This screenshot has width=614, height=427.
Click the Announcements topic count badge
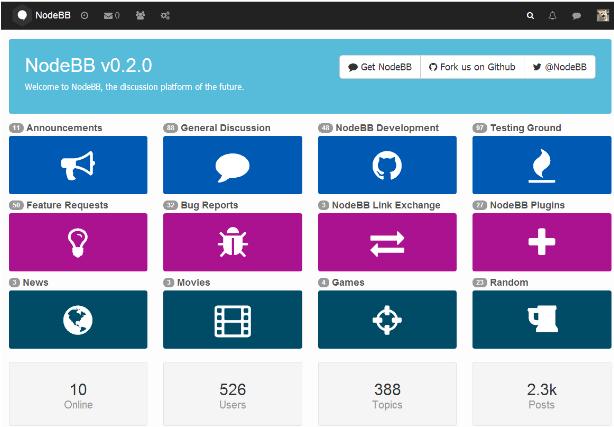coord(16,128)
